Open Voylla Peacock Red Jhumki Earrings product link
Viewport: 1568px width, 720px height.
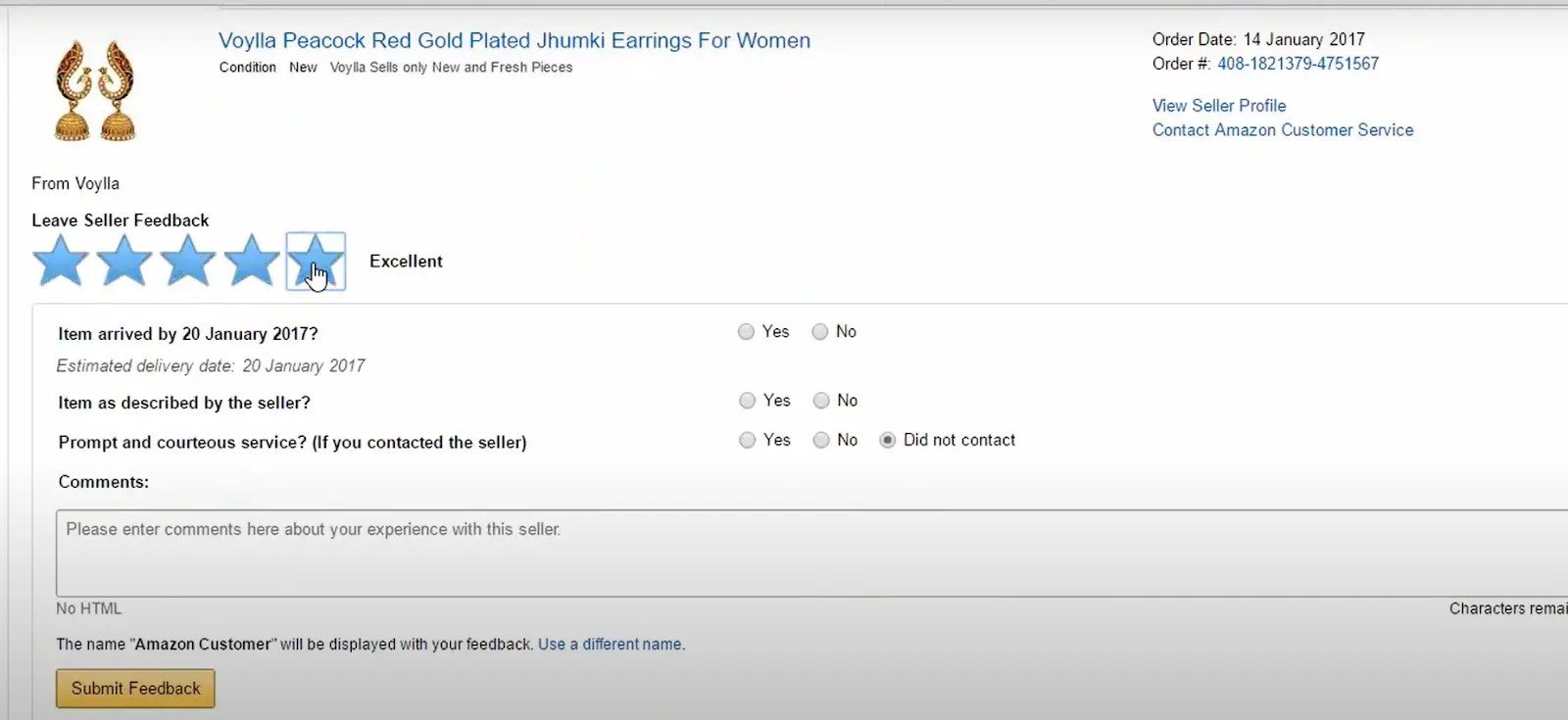(x=514, y=40)
